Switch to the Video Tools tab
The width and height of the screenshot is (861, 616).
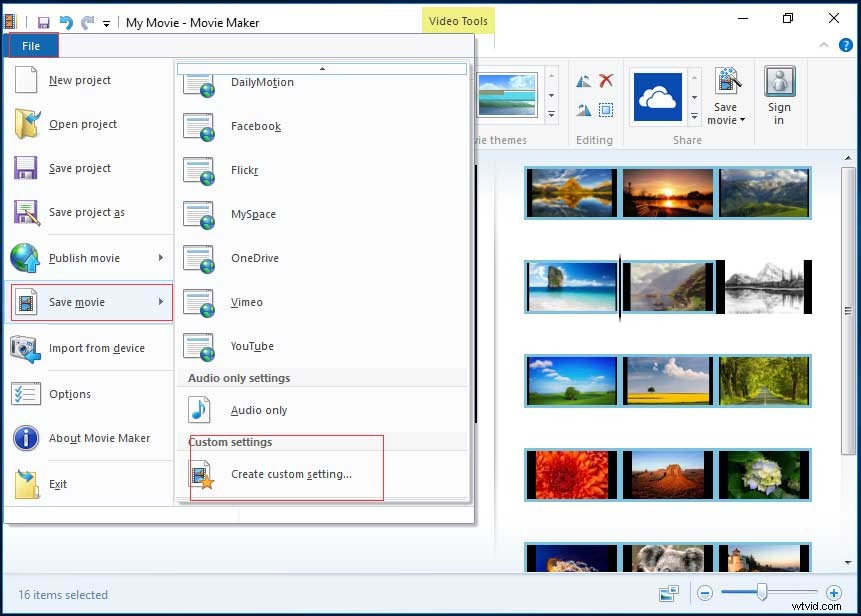[457, 19]
